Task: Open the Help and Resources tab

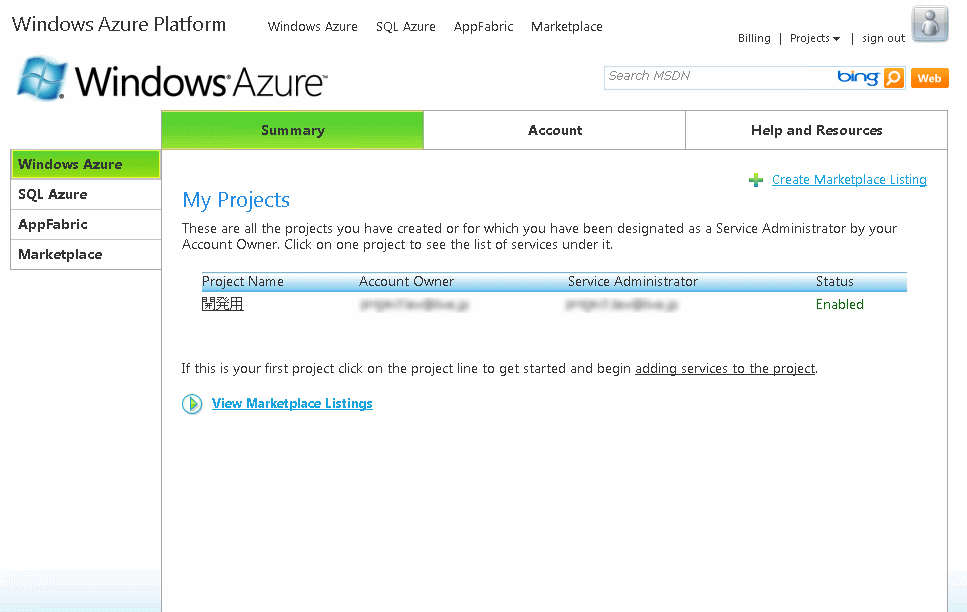Action: (817, 130)
